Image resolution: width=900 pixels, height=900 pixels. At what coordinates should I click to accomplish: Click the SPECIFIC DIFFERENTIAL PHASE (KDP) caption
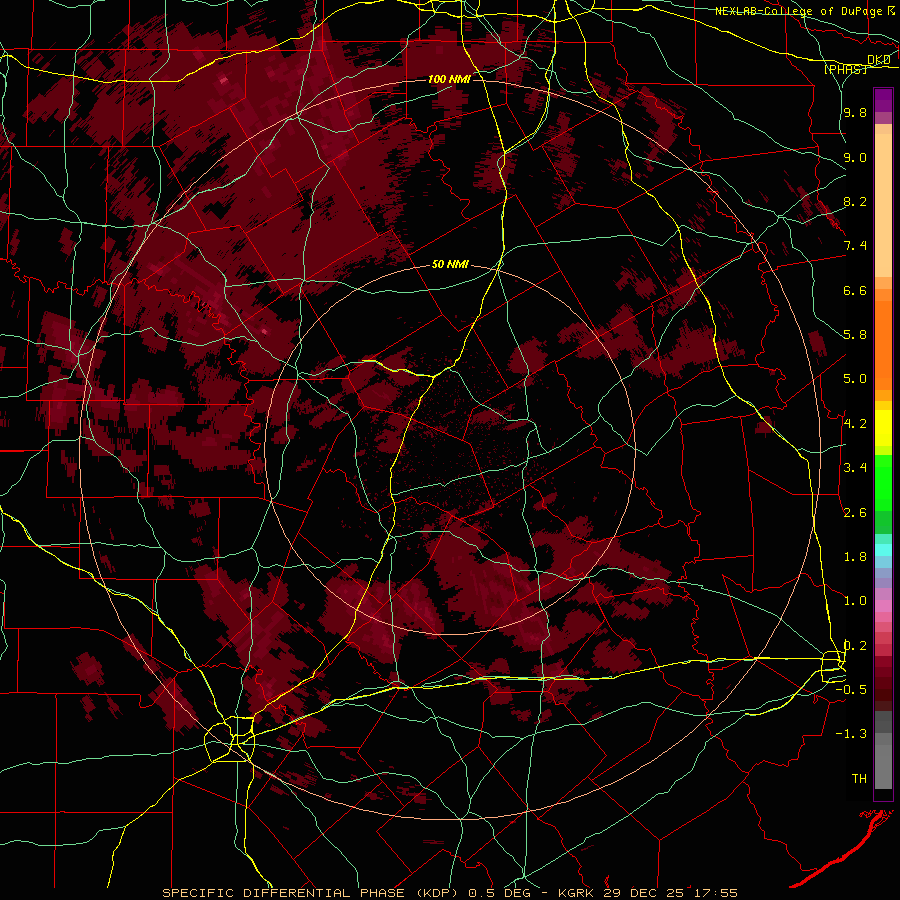click(313, 893)
